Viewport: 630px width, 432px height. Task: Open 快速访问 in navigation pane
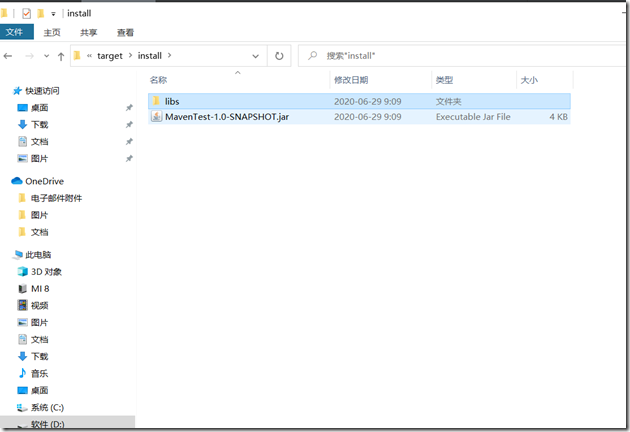point(42,91)
